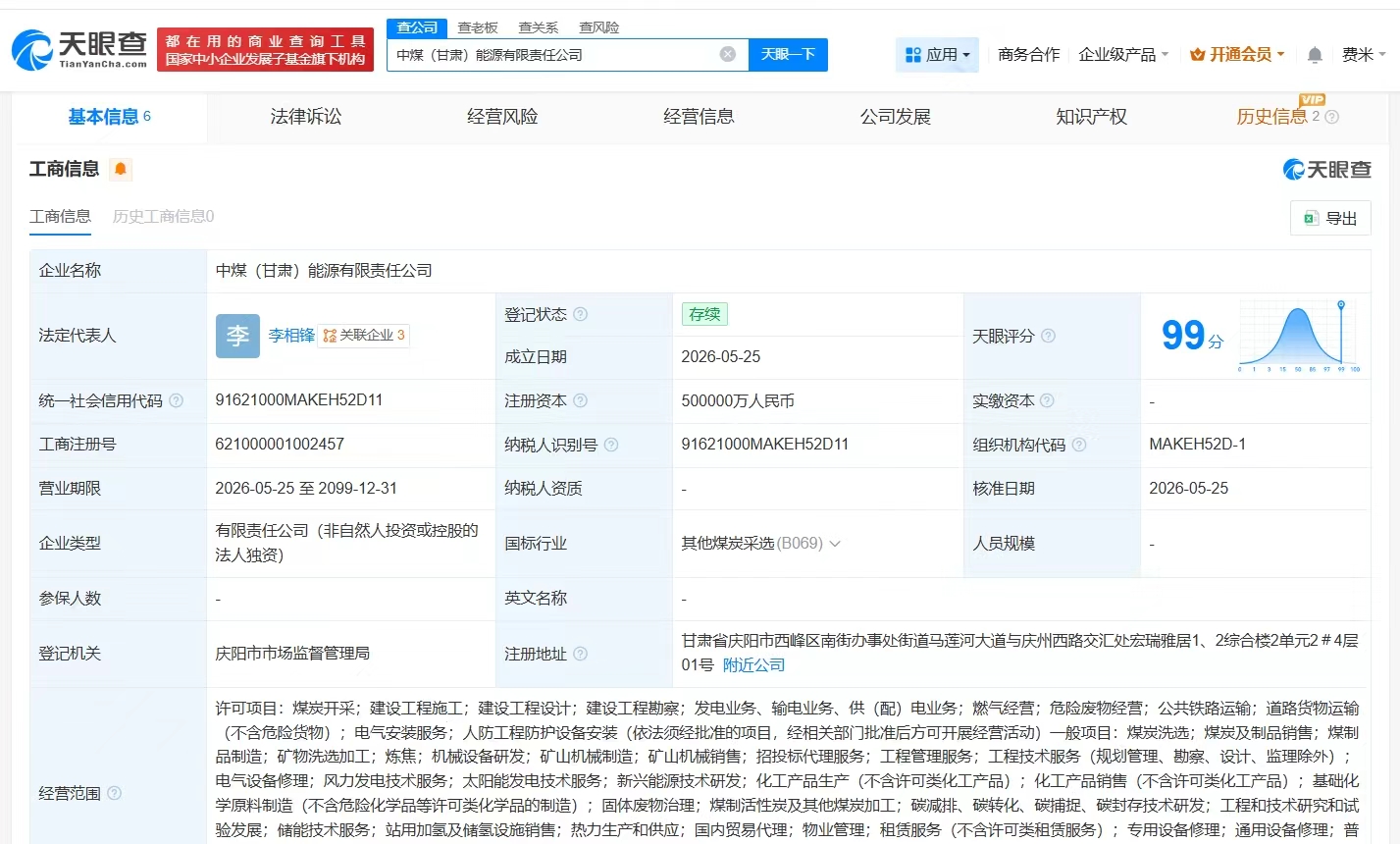Open help icon next to 经营范围
1400x844 pixels.
(115, 793)
